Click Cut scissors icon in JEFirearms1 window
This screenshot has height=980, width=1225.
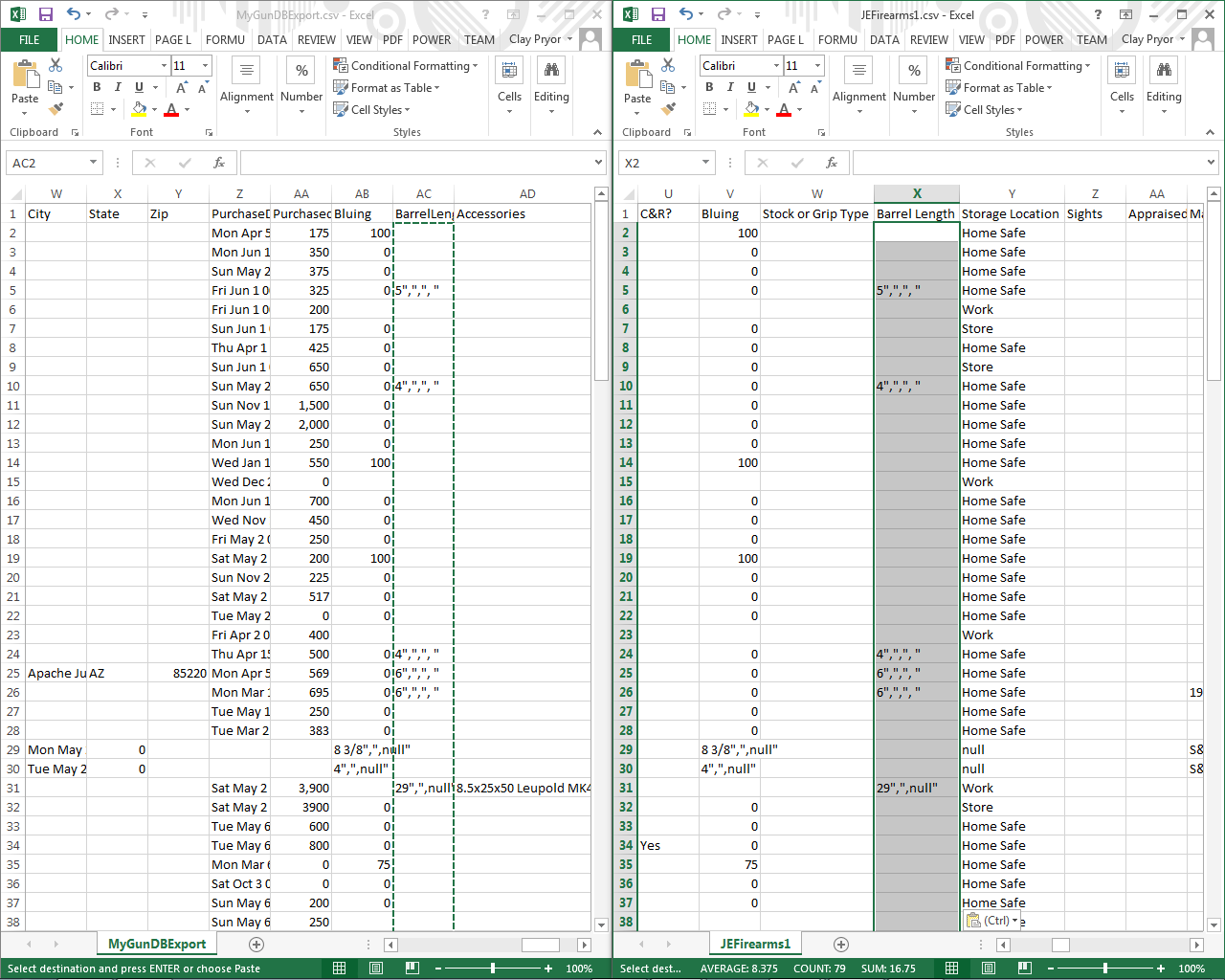(x=668, y=65)
